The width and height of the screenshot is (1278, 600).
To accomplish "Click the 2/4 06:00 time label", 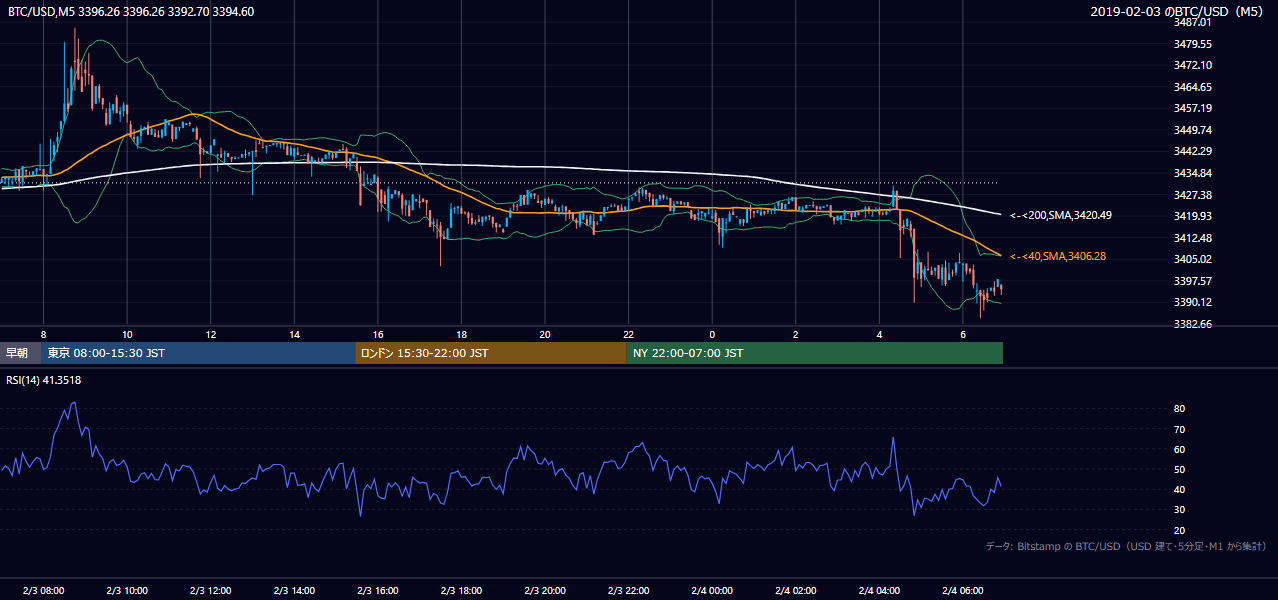I will [x=962, y=590].
